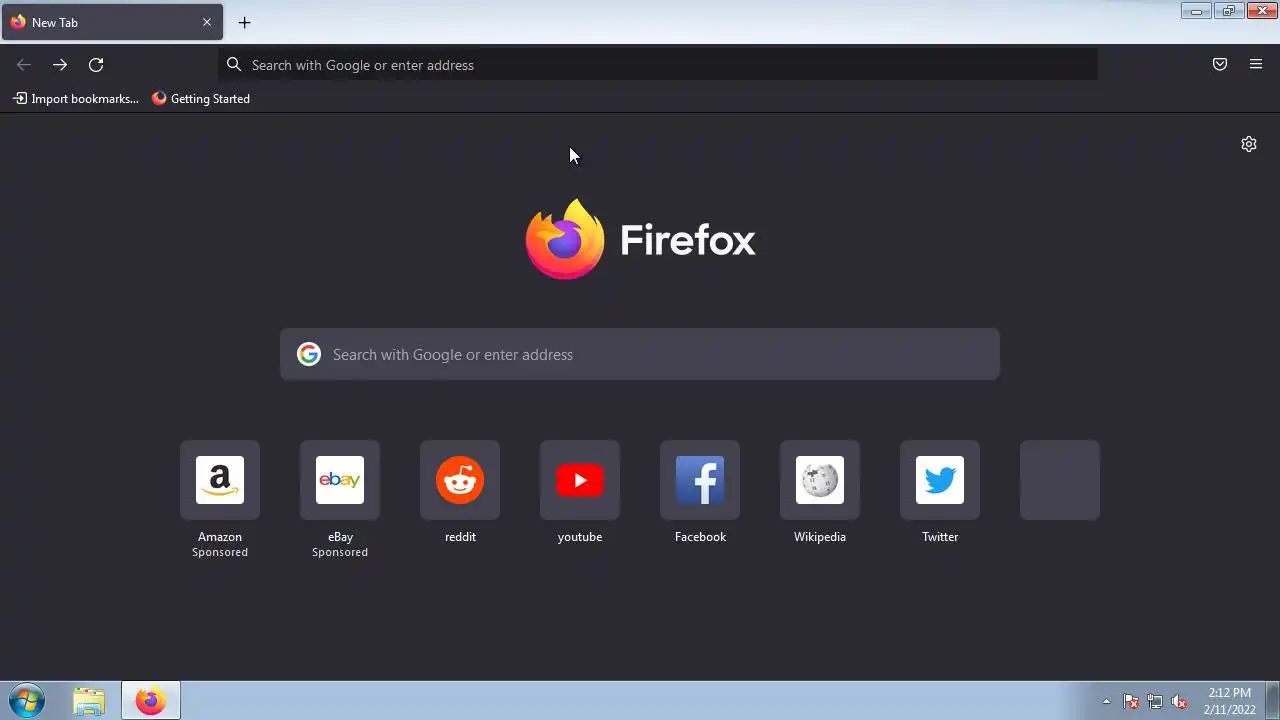1280x720 pixels.
Task: Save to Pocket icon in toolbar
Action: pyautogui.click(x=1220, y=65)
